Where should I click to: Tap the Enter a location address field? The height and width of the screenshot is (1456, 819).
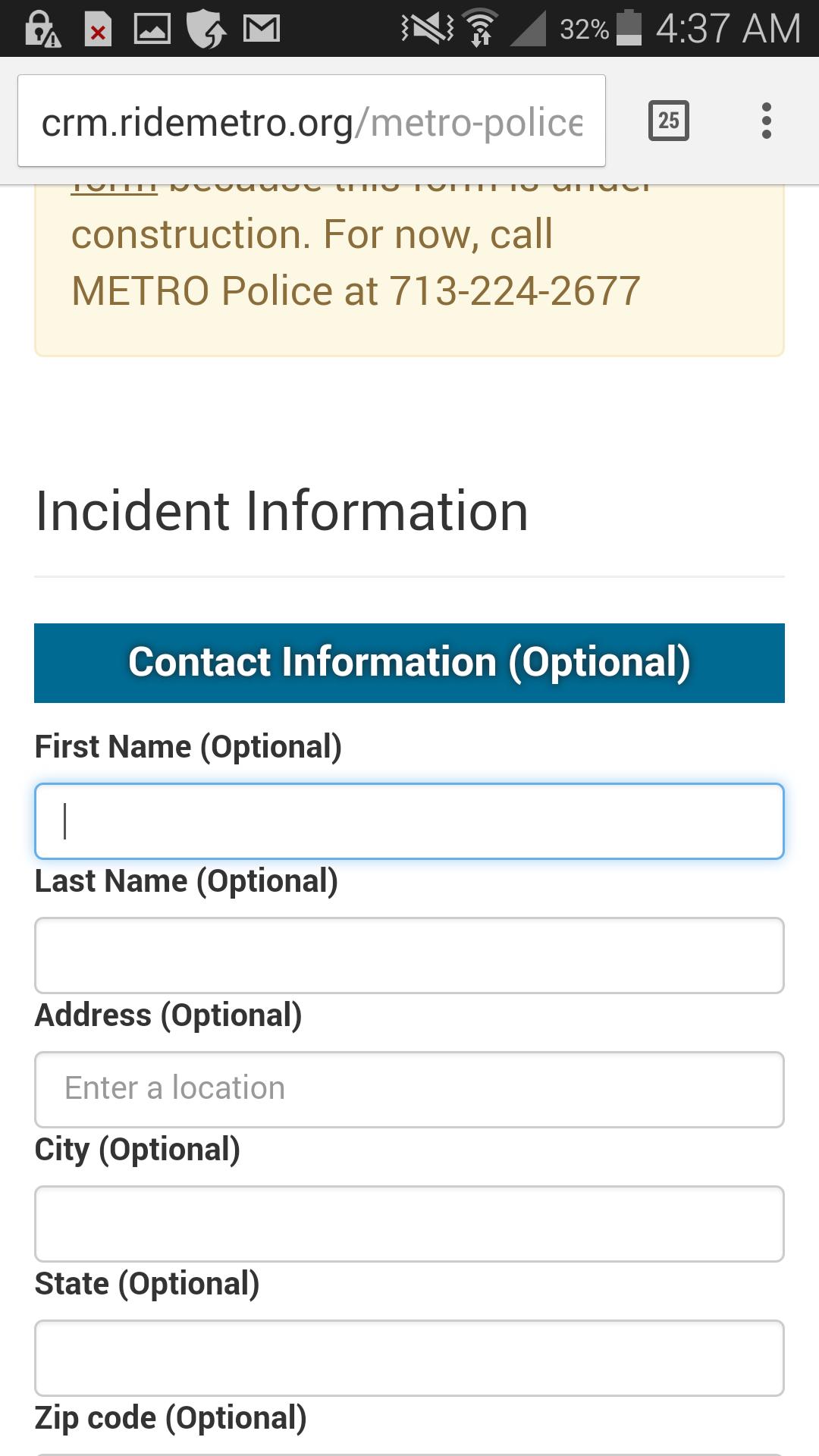pos(408,1087)
